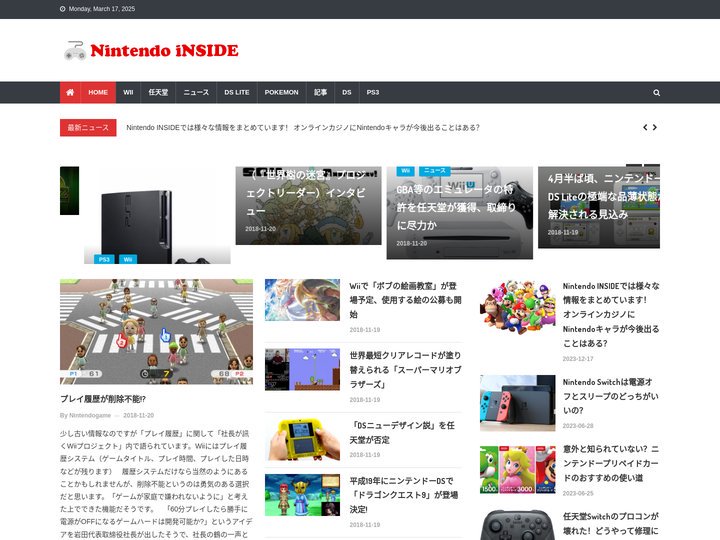Open PS3 console image slide
The height and width of the screenshot is (540, 720).
pos(157,215)
